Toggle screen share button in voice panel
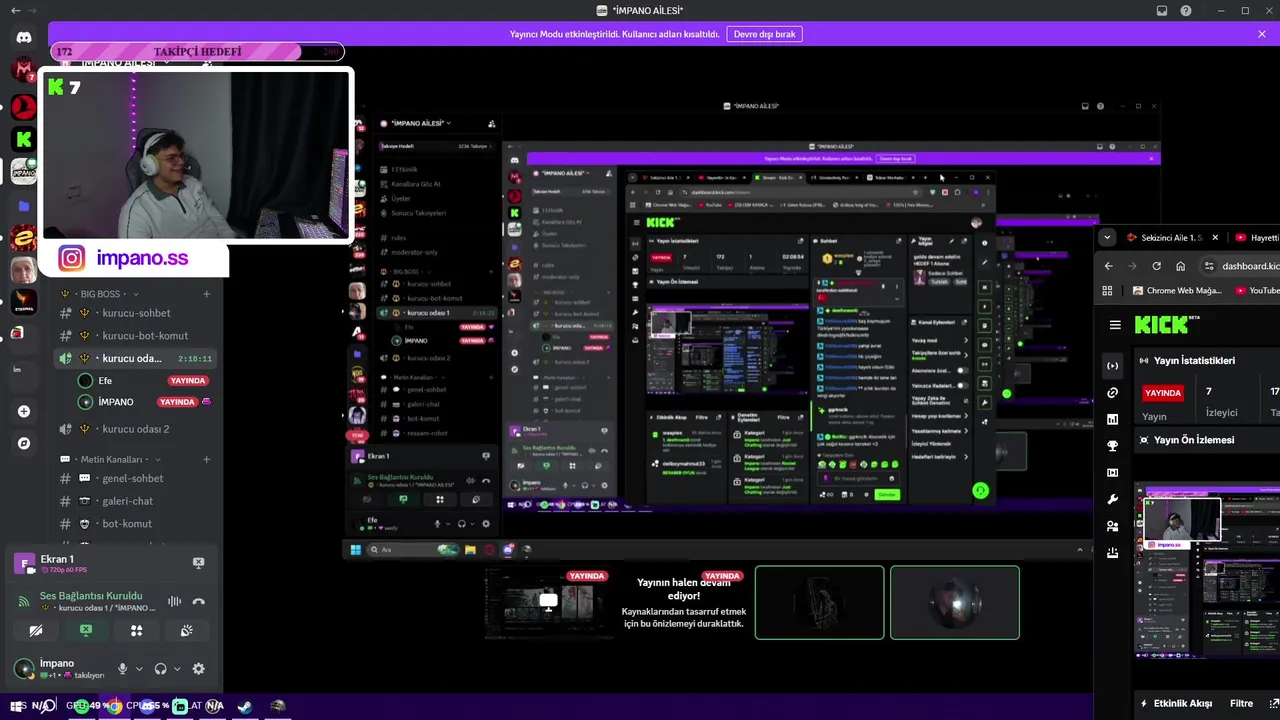 (86, 631)
